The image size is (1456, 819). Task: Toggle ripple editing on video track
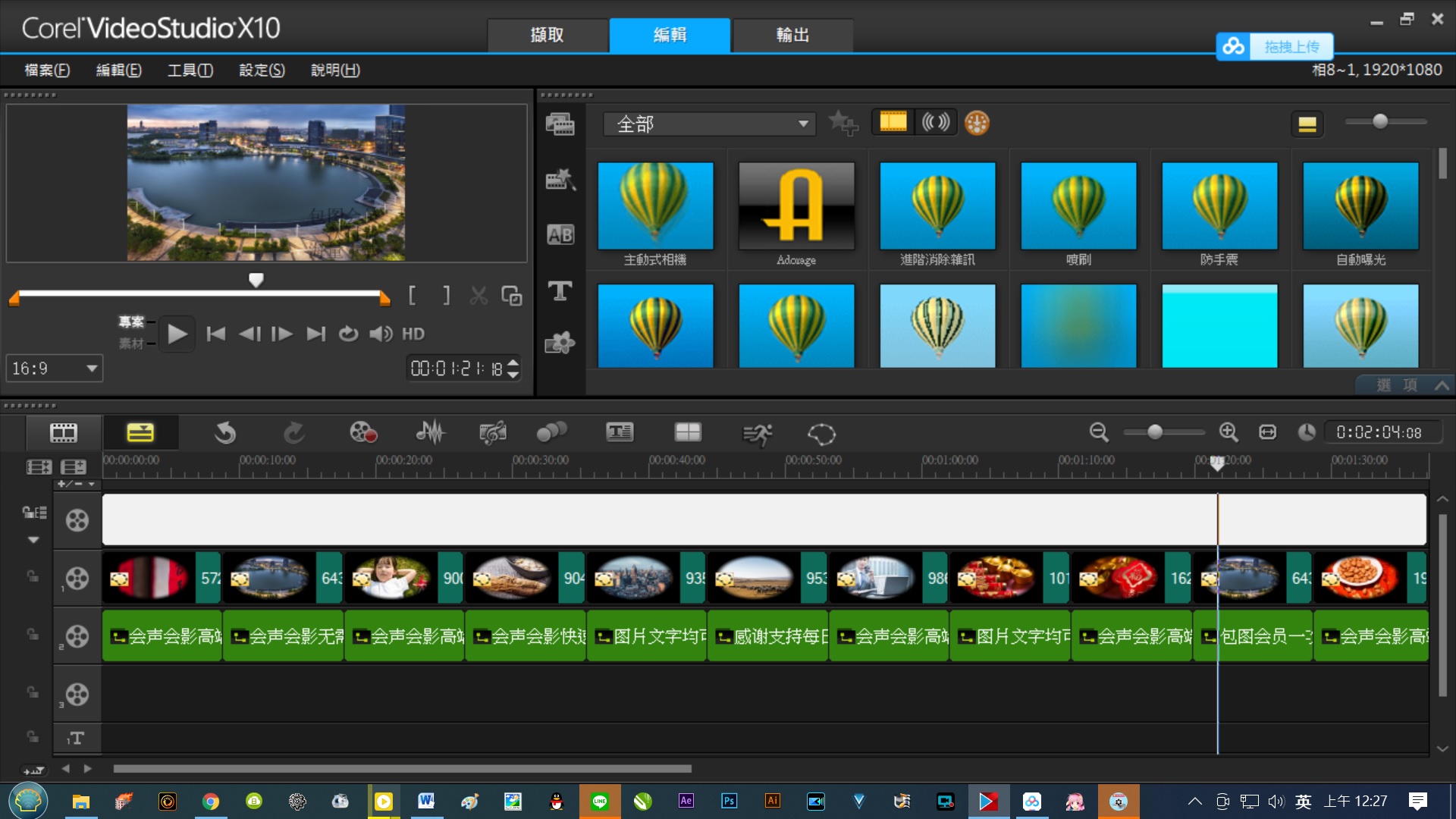pyautogui.click(x=34, y=513)
